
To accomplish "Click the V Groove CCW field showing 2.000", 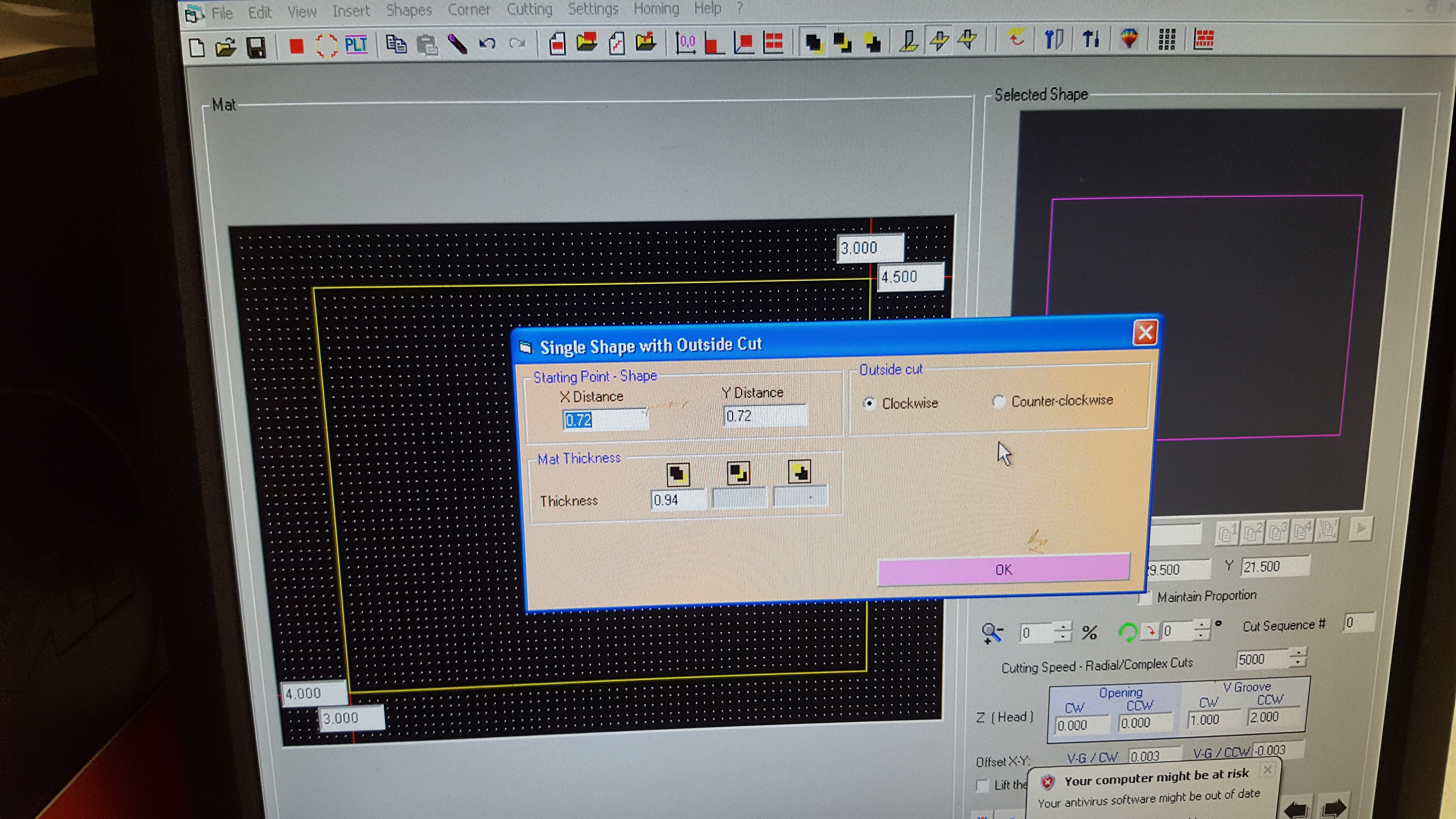I will [x=1274, y=717].
